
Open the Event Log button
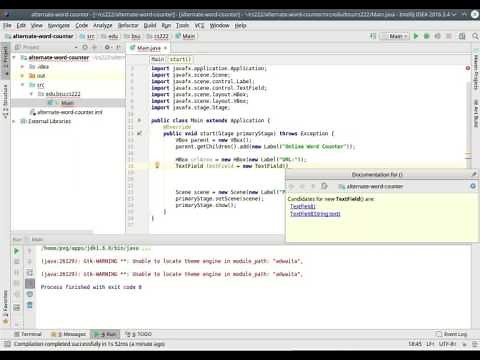[x=452, y=334]
